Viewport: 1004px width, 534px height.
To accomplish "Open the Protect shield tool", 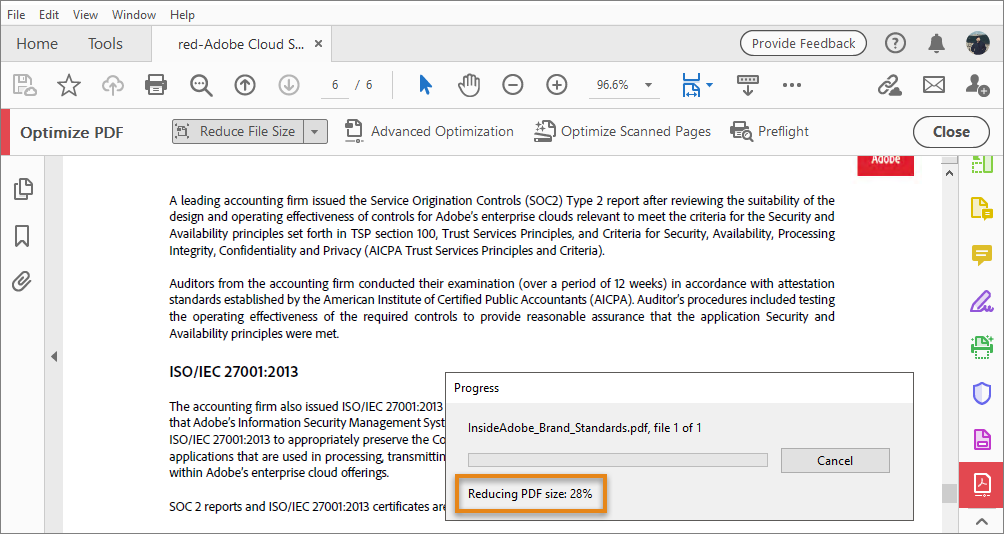I will coord(982,394).
